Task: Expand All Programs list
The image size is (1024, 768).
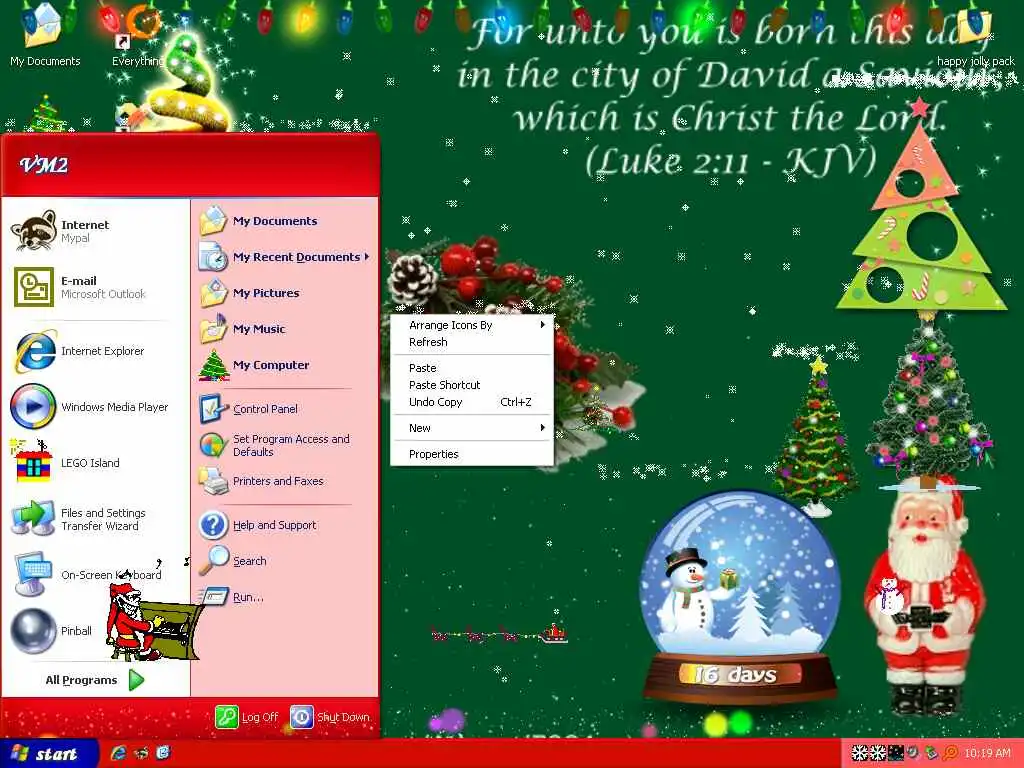Action: 95,680
